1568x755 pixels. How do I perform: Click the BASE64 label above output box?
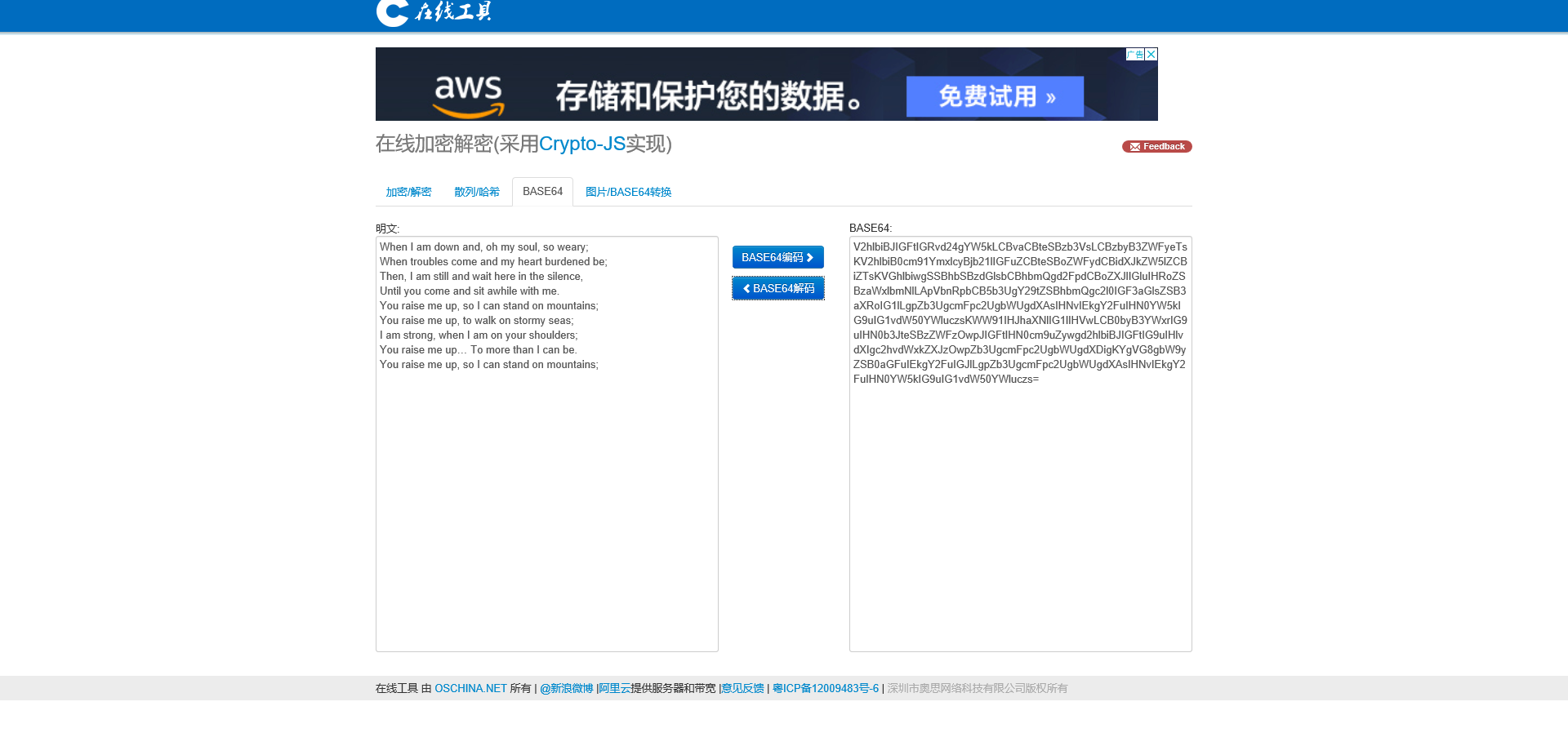click(871, 228)
